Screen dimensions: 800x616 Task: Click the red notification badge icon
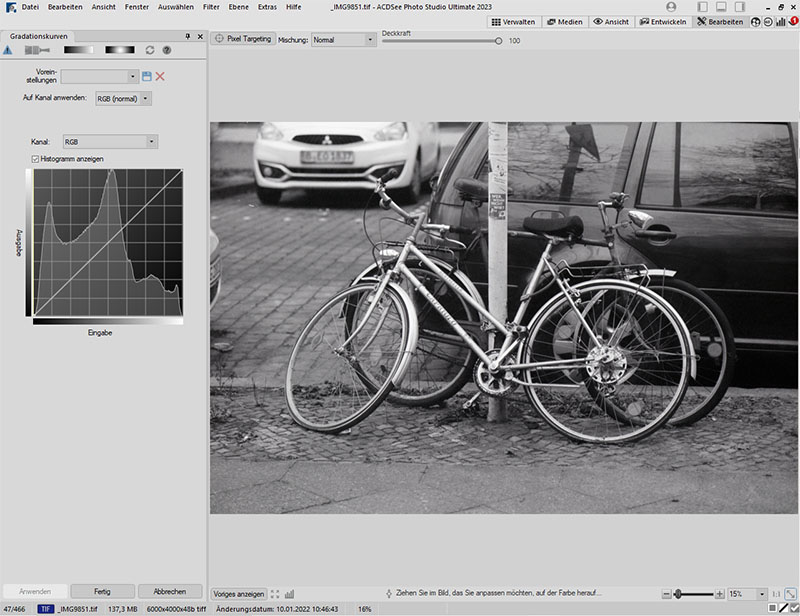794,21
